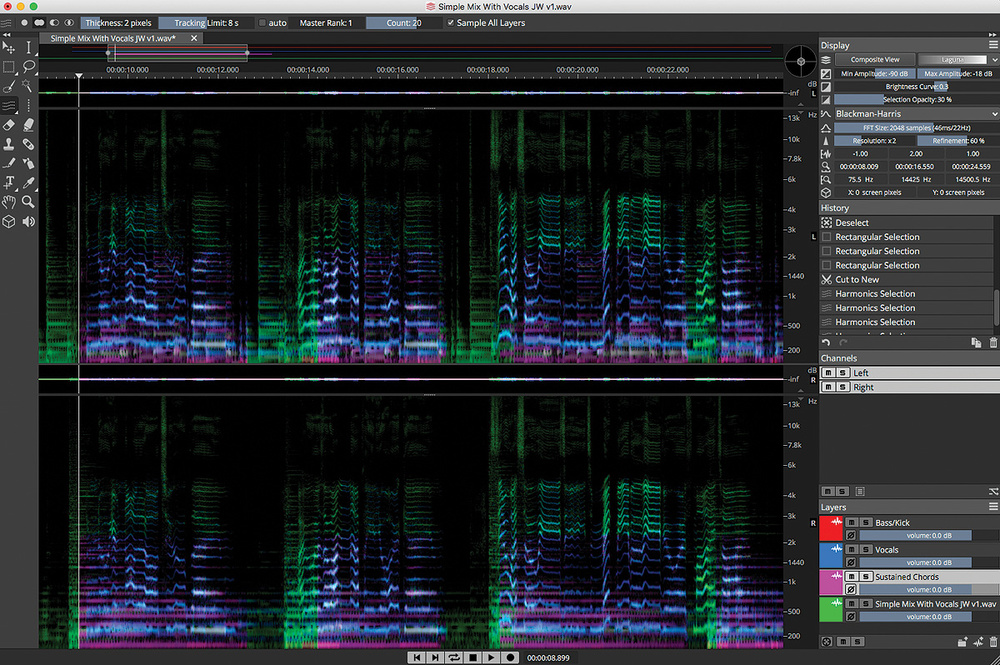Pick the Eraser tool in the toolbox
Screen dimensions: 1000x665
[9, 125]
